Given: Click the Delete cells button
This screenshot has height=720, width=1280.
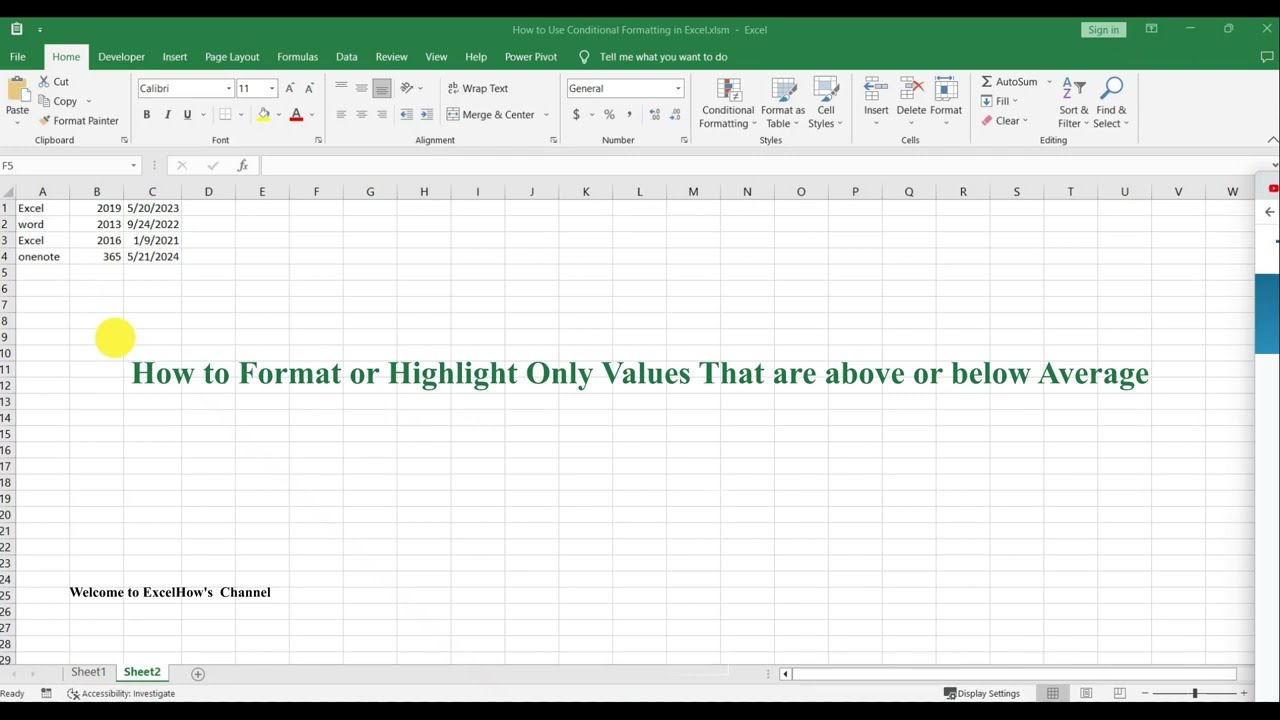Looking at the screenshot, I should coord(911,101).
